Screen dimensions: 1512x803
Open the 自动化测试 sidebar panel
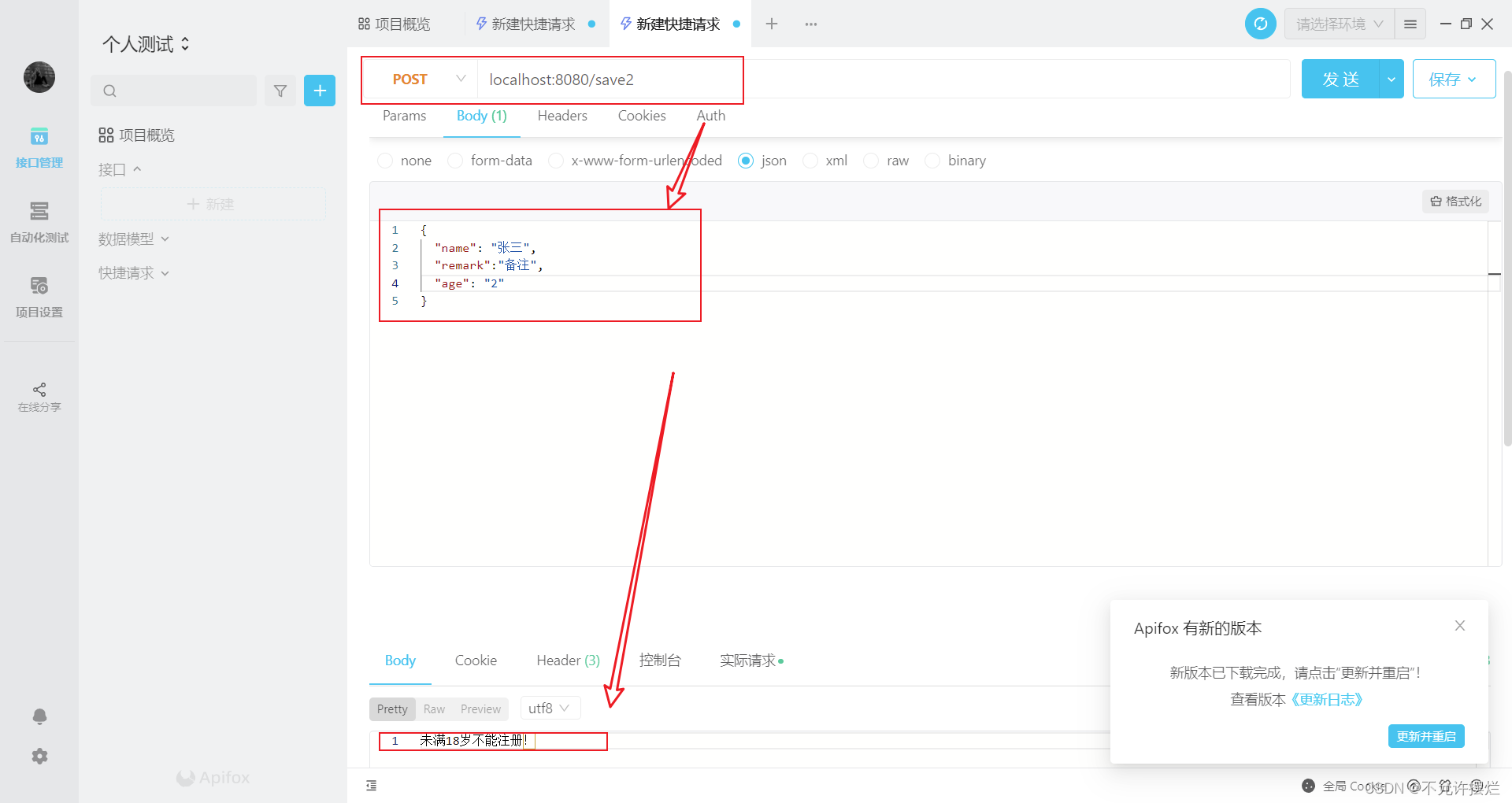click(x=39, y=223)
